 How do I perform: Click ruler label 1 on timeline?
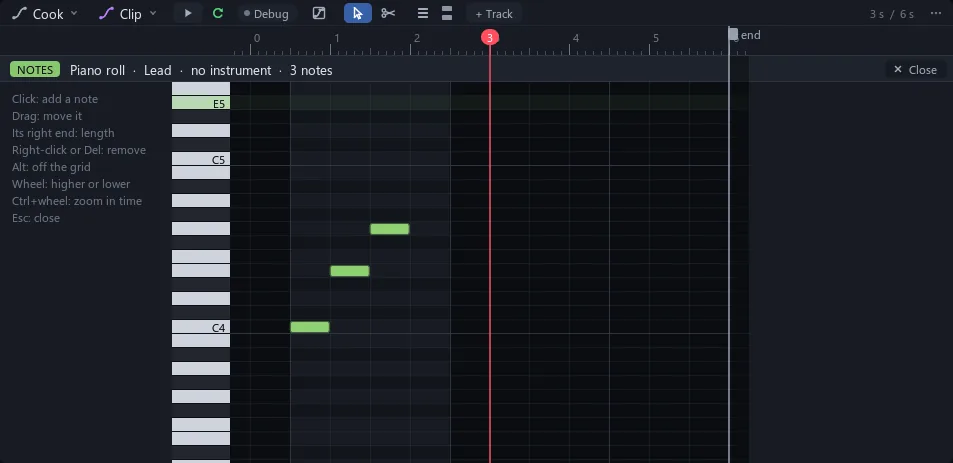[x=336, y=38]
